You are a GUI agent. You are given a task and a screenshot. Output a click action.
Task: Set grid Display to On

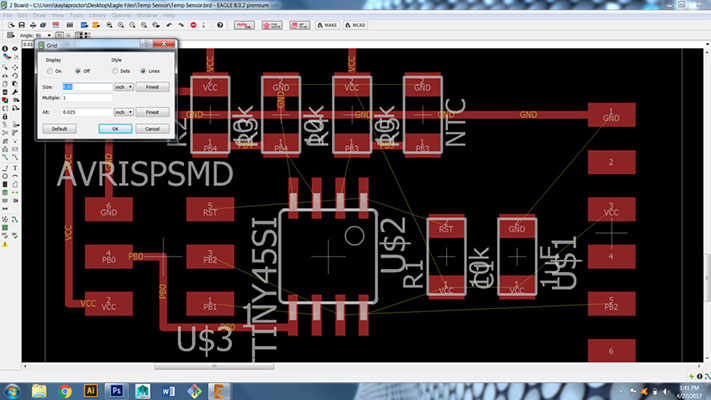tap(50, 71)
